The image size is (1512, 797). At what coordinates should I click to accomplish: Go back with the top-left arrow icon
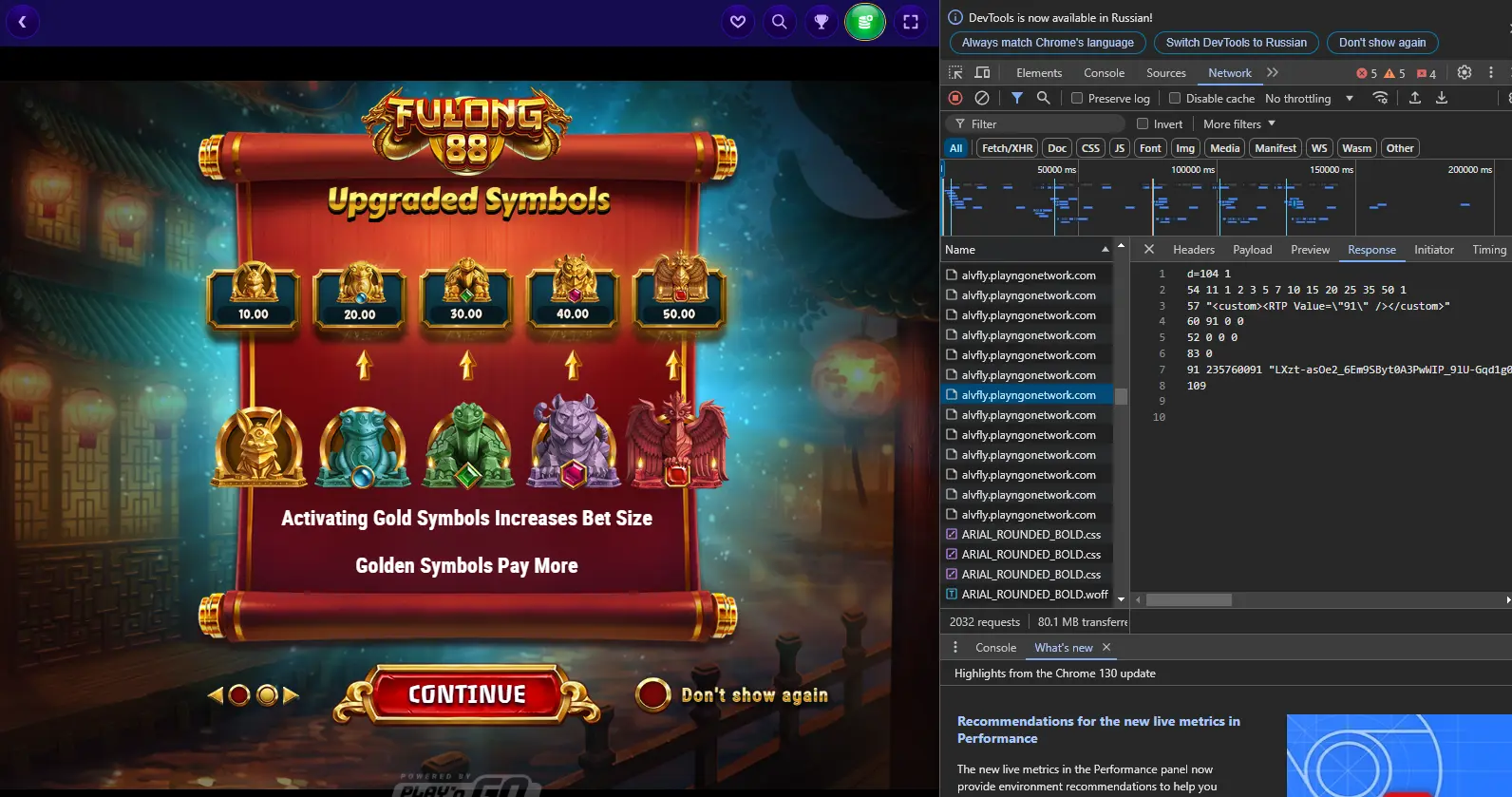pos(22,22)
